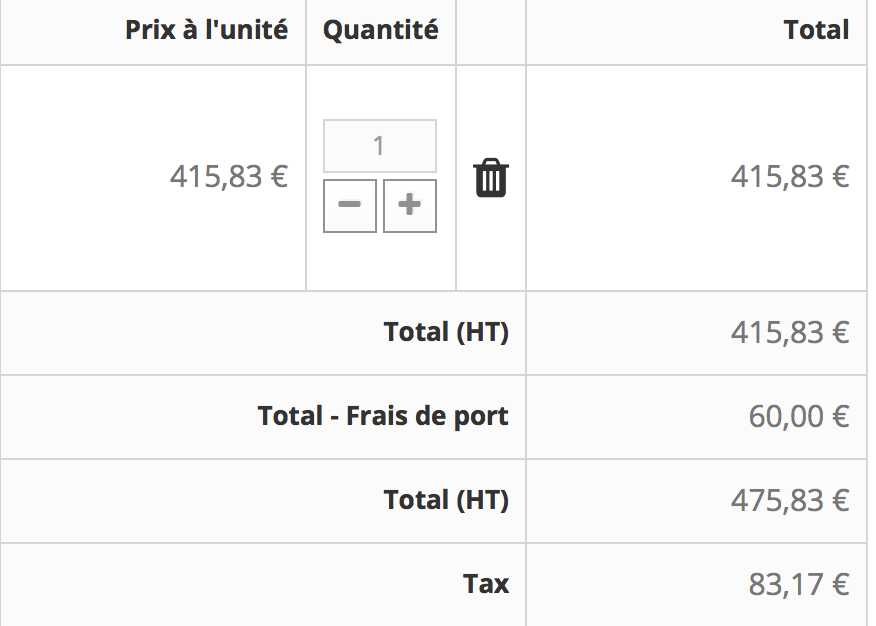Click the Total column header

click(x=816, y=30)
